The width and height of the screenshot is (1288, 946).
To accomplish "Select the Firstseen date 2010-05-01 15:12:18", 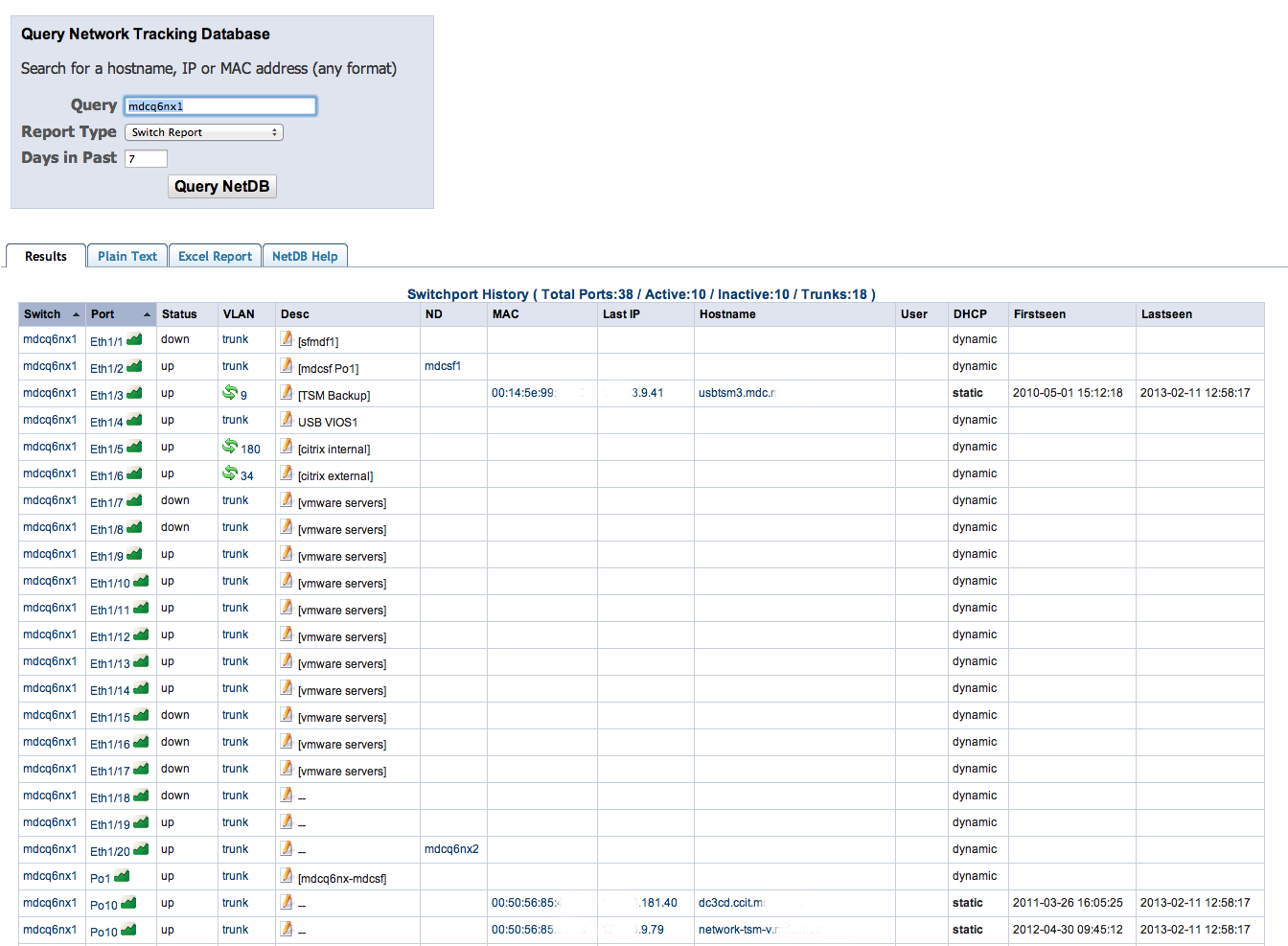I will point(1068,393).
